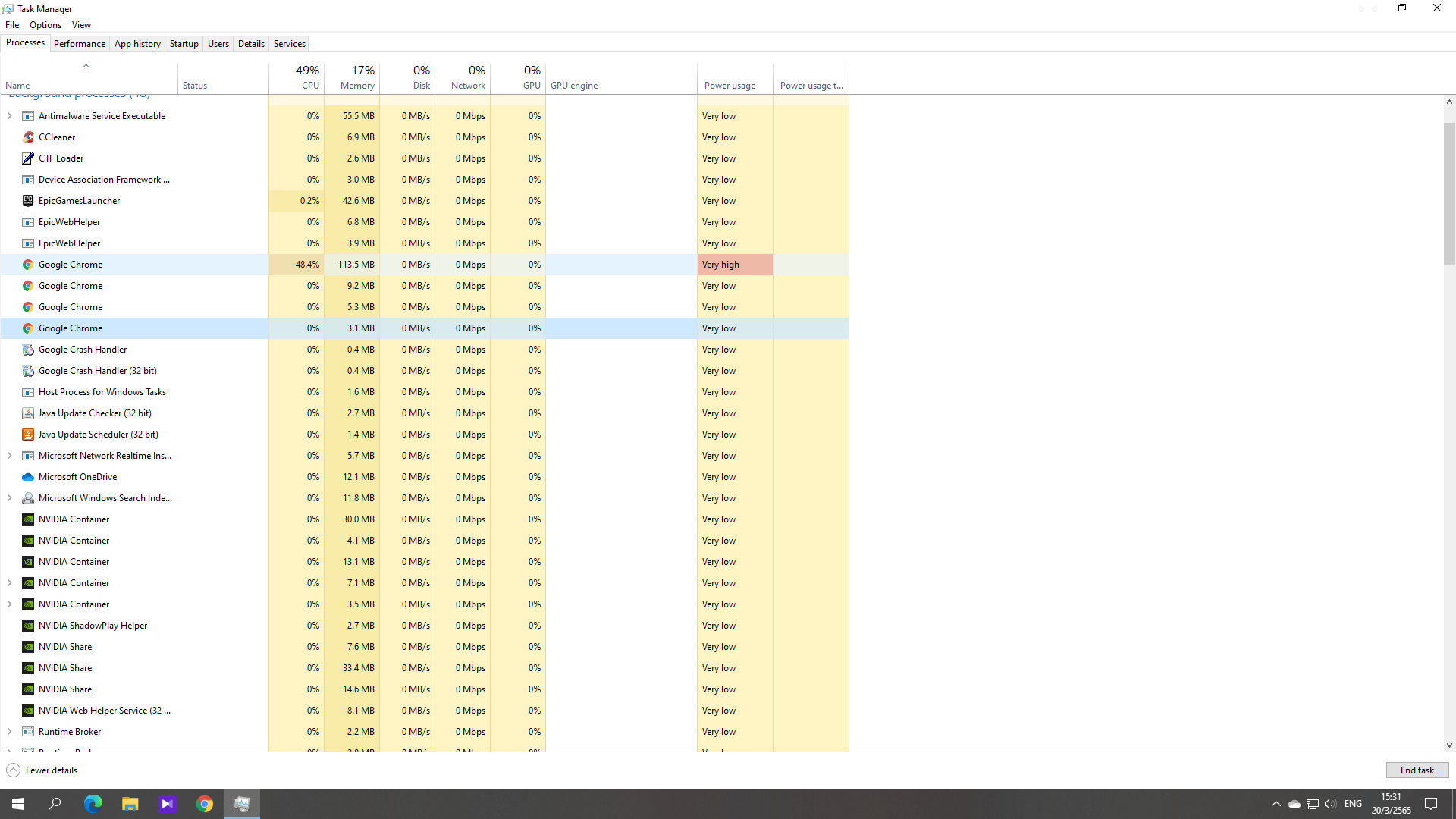Sort by the Name column header
The image size is (1456, 819).
pyautogui.click(x=89, y=78)
